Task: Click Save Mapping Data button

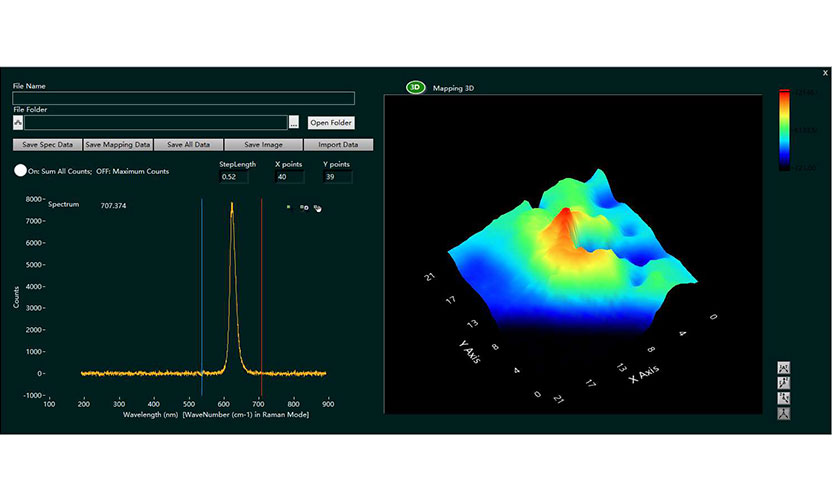Action: pos(118,145)
